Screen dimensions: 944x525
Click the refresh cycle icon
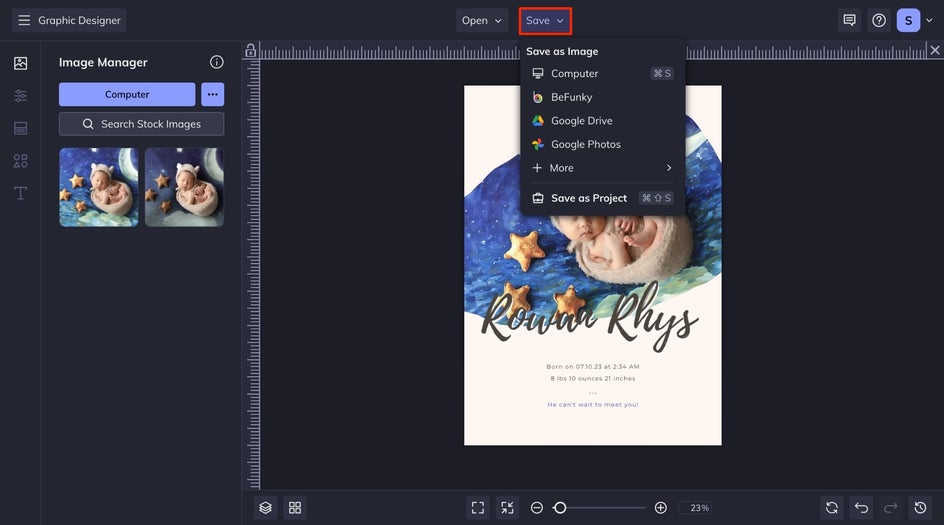point(831,508)
